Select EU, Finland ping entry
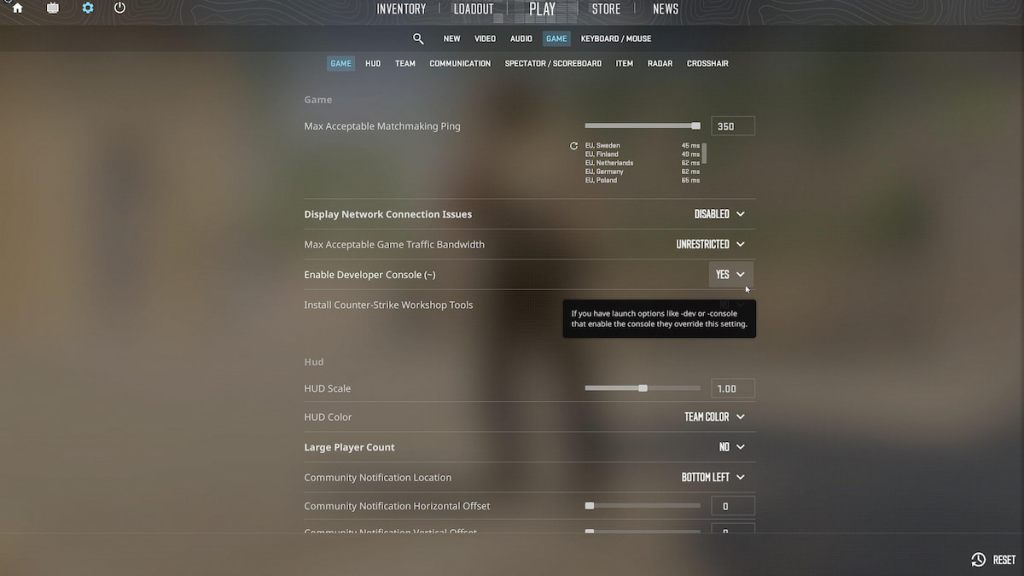 pos(642,154)
